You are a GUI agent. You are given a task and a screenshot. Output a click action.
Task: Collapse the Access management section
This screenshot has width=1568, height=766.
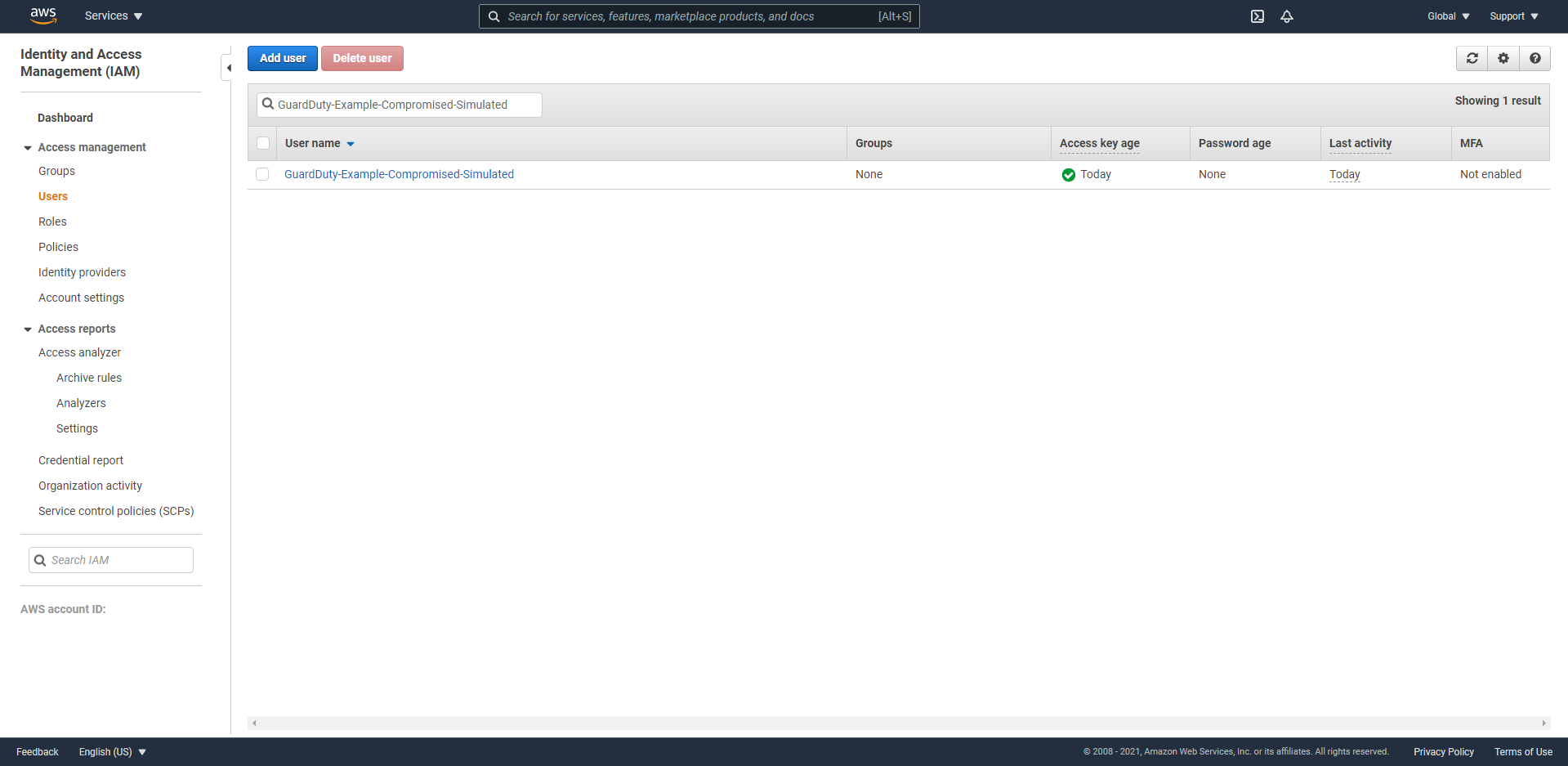click(28, 148)
